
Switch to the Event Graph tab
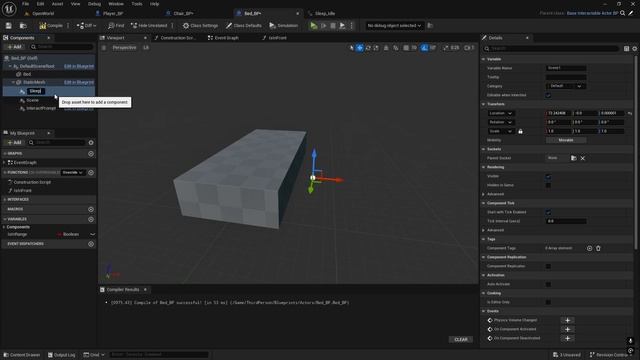[223, 38]
